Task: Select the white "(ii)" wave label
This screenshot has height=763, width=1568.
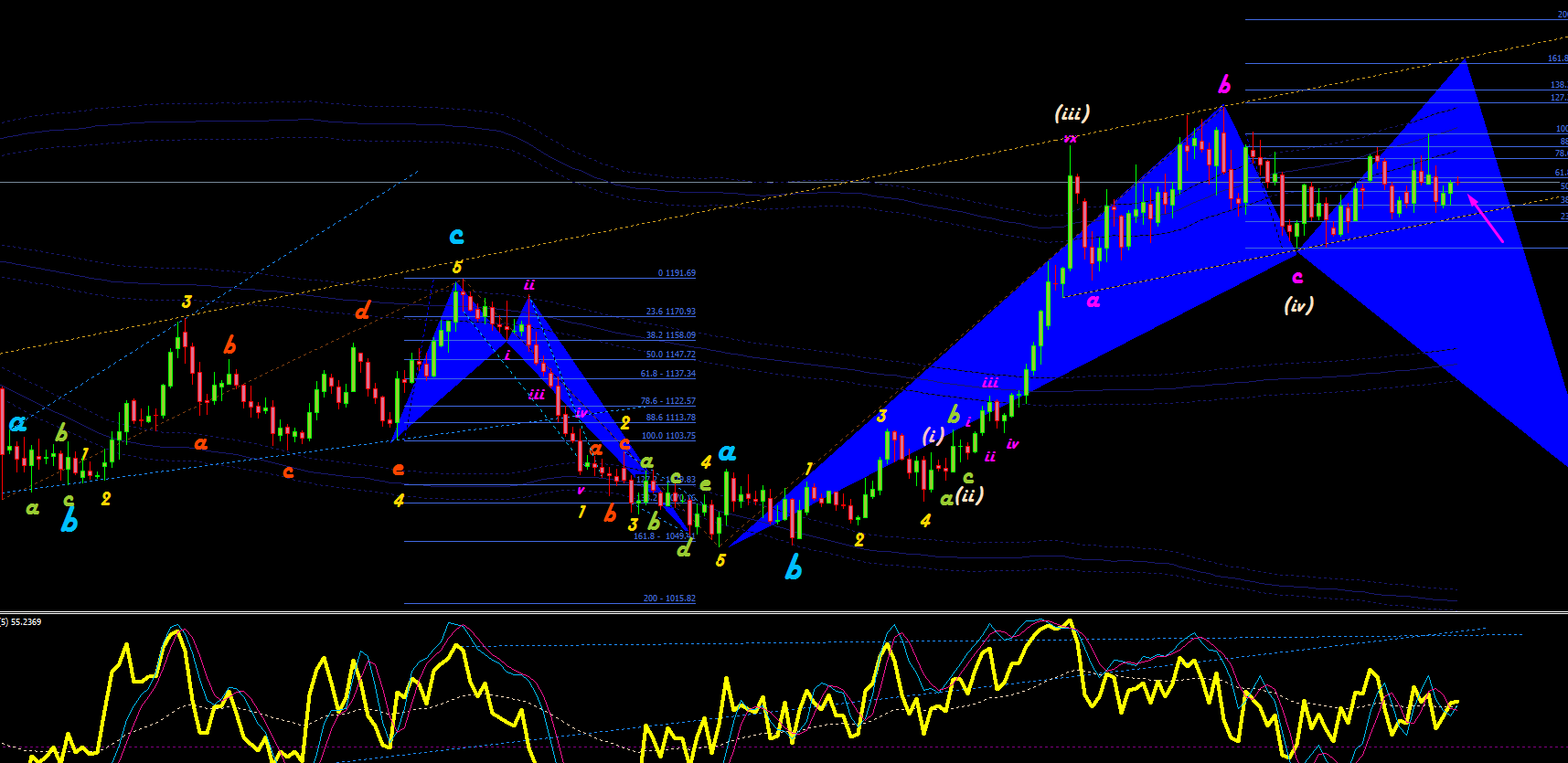Action: pyautogui.click(x=969, y=495)
